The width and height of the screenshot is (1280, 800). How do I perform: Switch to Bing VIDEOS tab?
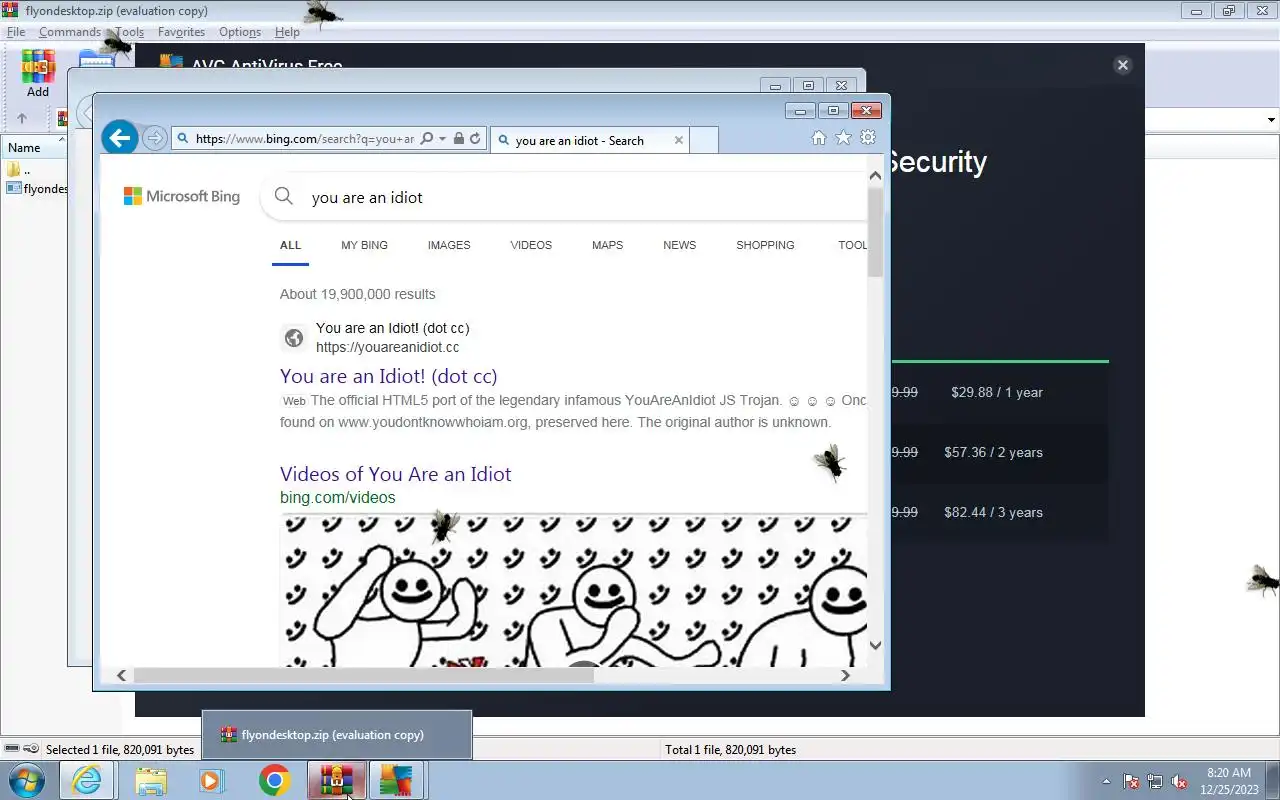[x=531, y=245]
